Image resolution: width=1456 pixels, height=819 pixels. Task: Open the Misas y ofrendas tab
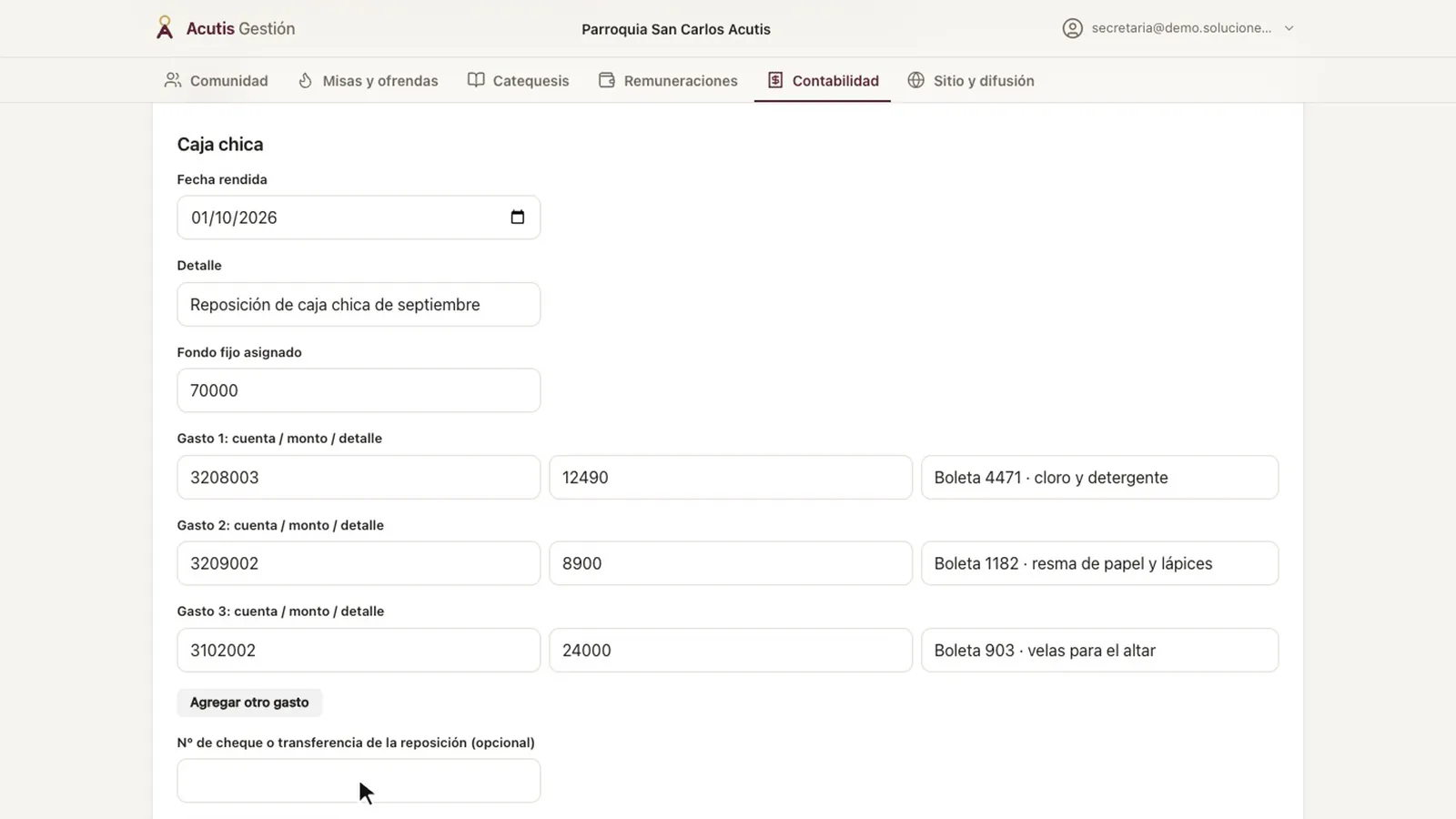coord(369,80)
